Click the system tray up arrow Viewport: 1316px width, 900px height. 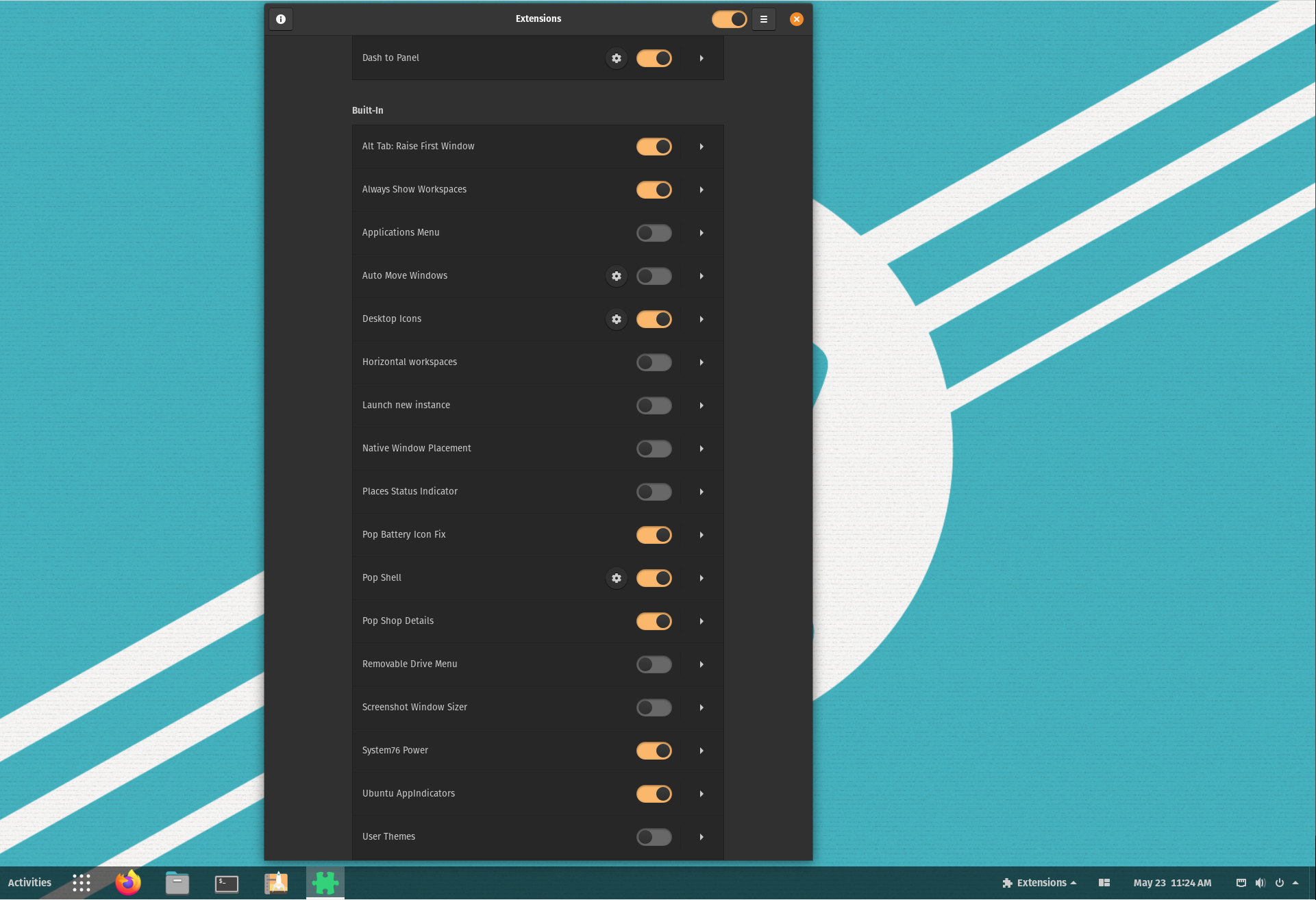pos(1295,883)
